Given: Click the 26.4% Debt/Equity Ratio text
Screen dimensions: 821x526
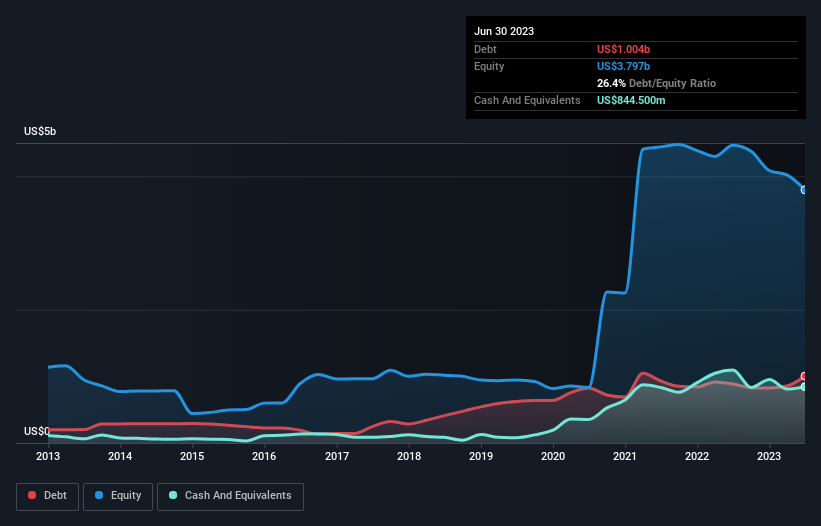Looking at the screenshot, I should (x=656, y=83).
